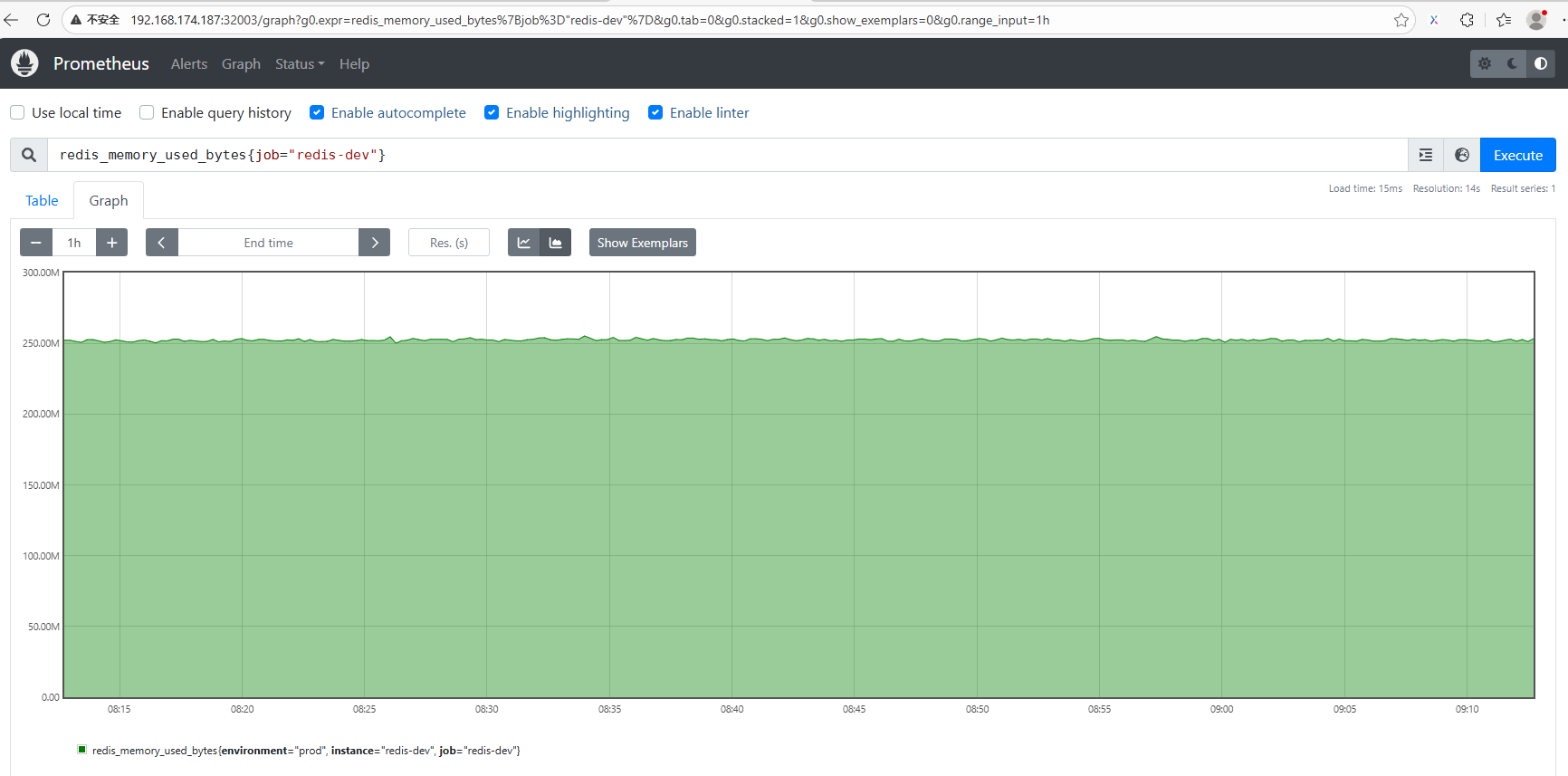Open the Alerts navigation item

click(x=188, y=63)
